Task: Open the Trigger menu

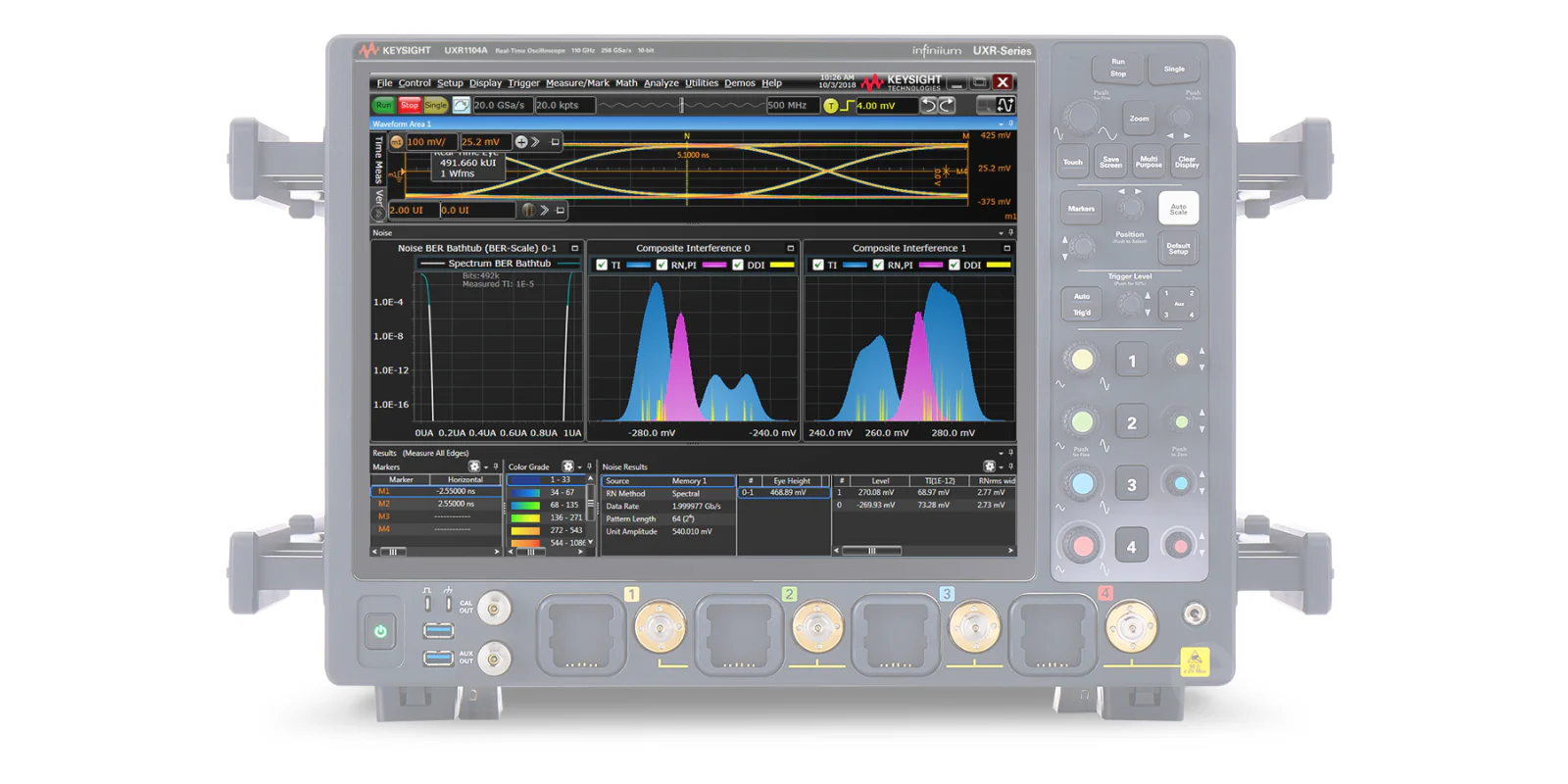Action: 523,83
